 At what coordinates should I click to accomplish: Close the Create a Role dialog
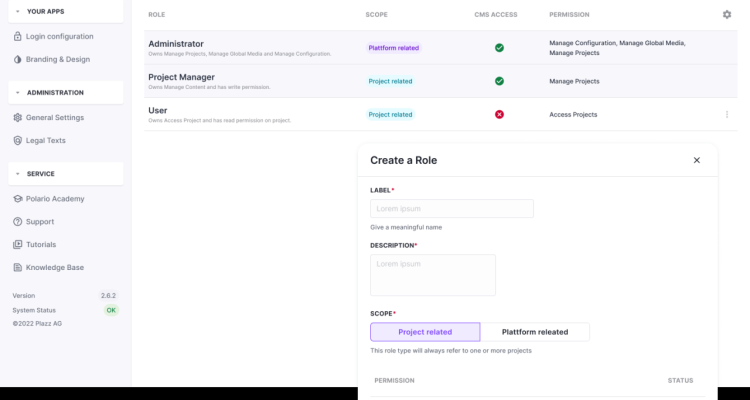click(x=697, y=160)
